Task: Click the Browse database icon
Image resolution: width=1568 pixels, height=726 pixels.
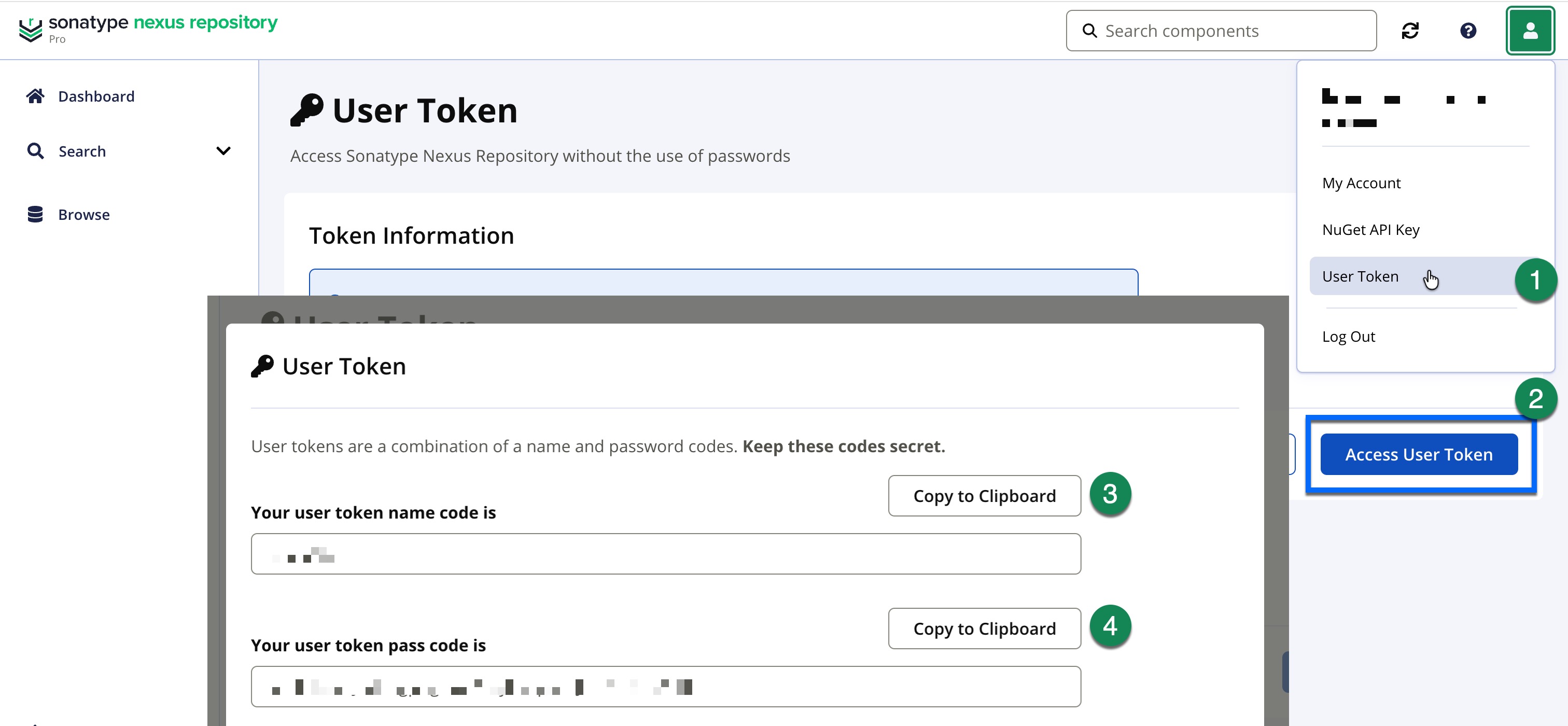Action: pos(35,214)
